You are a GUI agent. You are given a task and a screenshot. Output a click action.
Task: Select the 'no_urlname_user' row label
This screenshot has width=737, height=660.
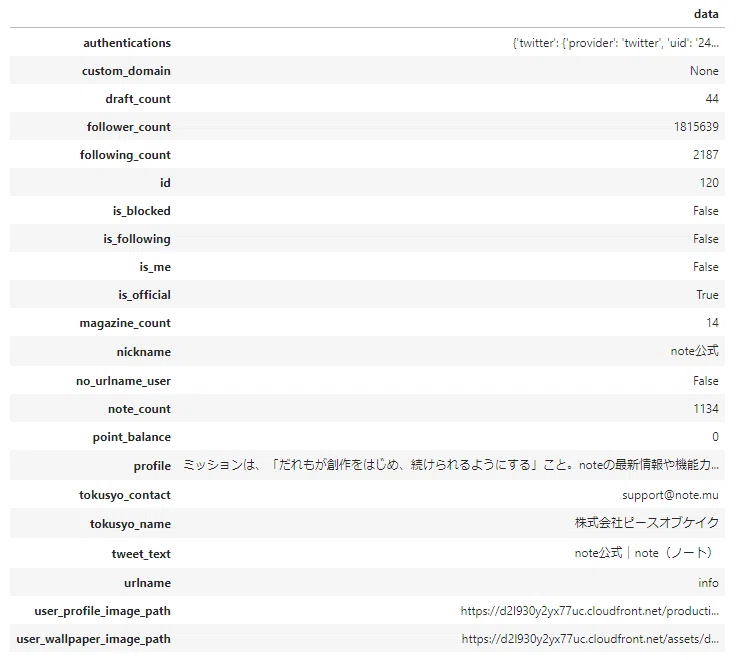point(123,381)
